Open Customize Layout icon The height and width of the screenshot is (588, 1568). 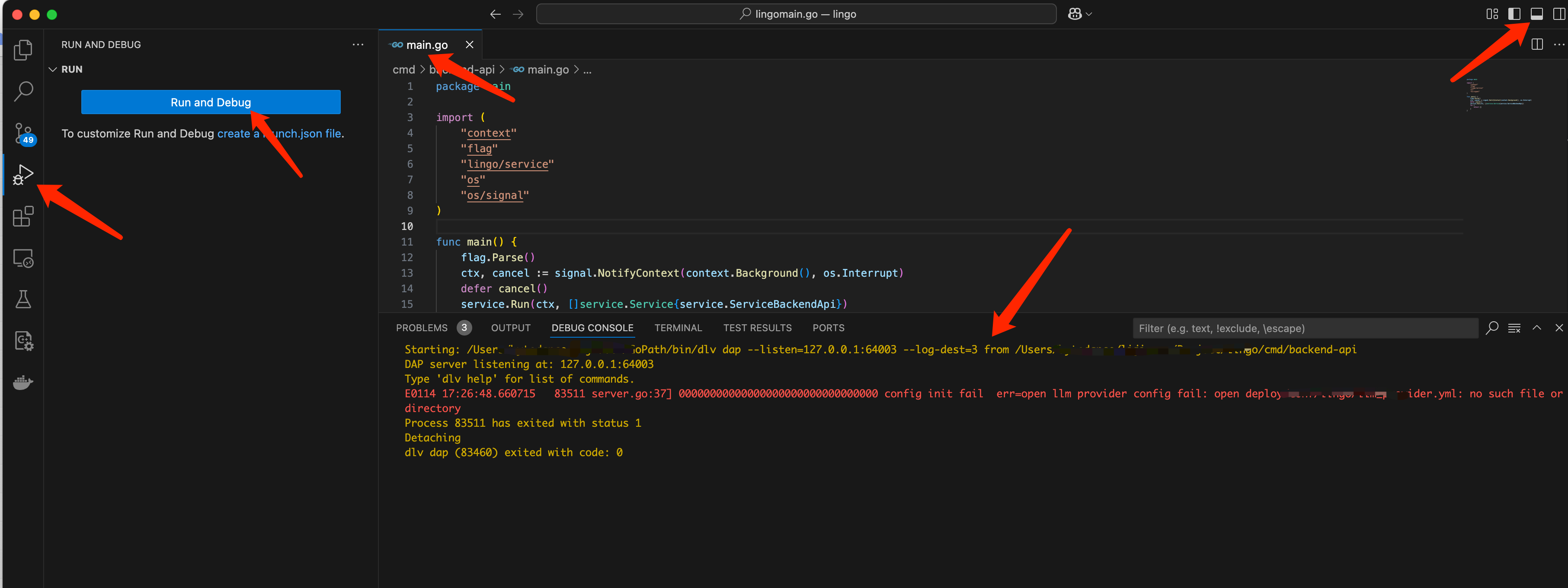pos(1492,14)
